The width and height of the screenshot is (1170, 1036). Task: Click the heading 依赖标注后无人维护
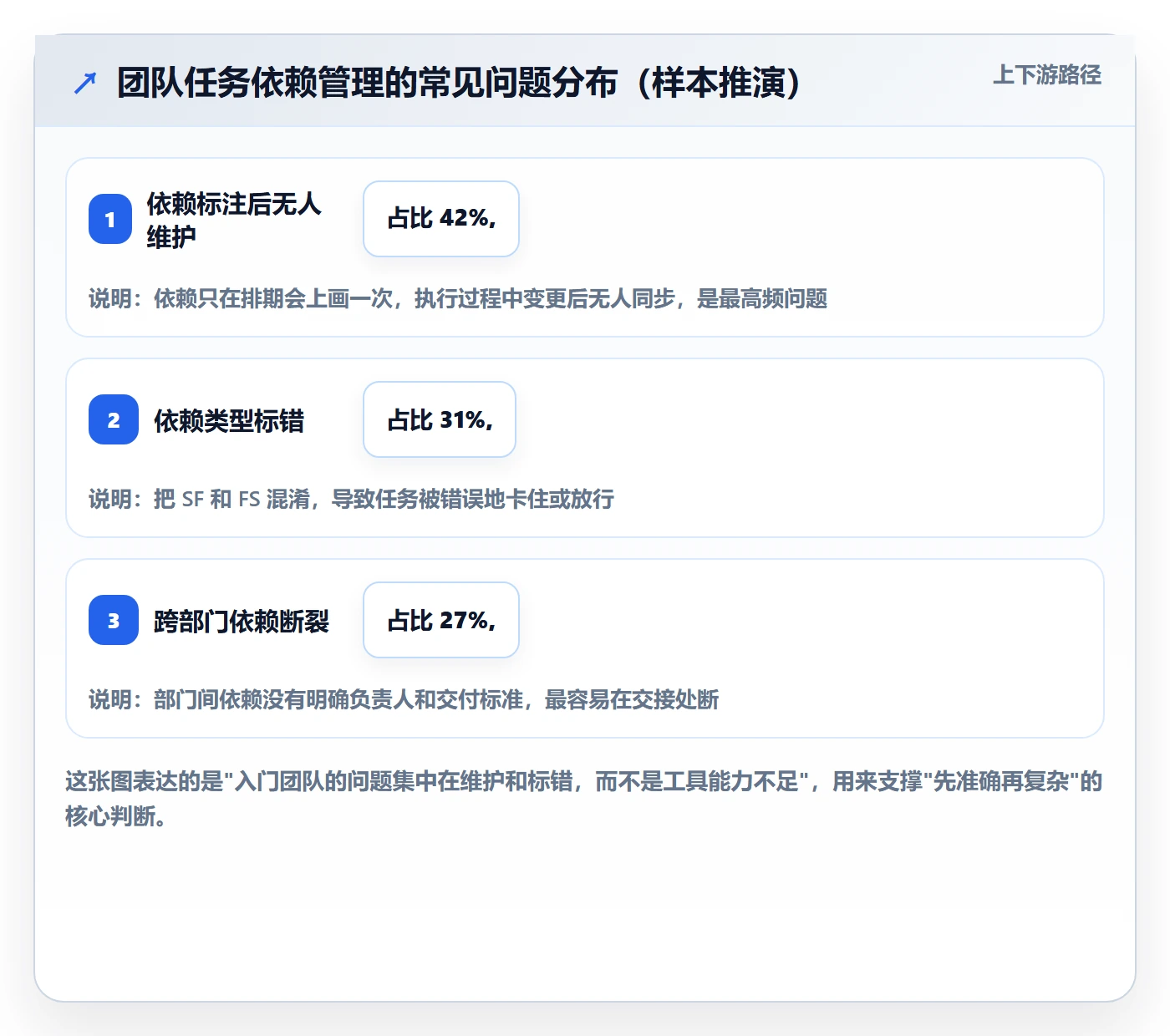pos(234,220)
